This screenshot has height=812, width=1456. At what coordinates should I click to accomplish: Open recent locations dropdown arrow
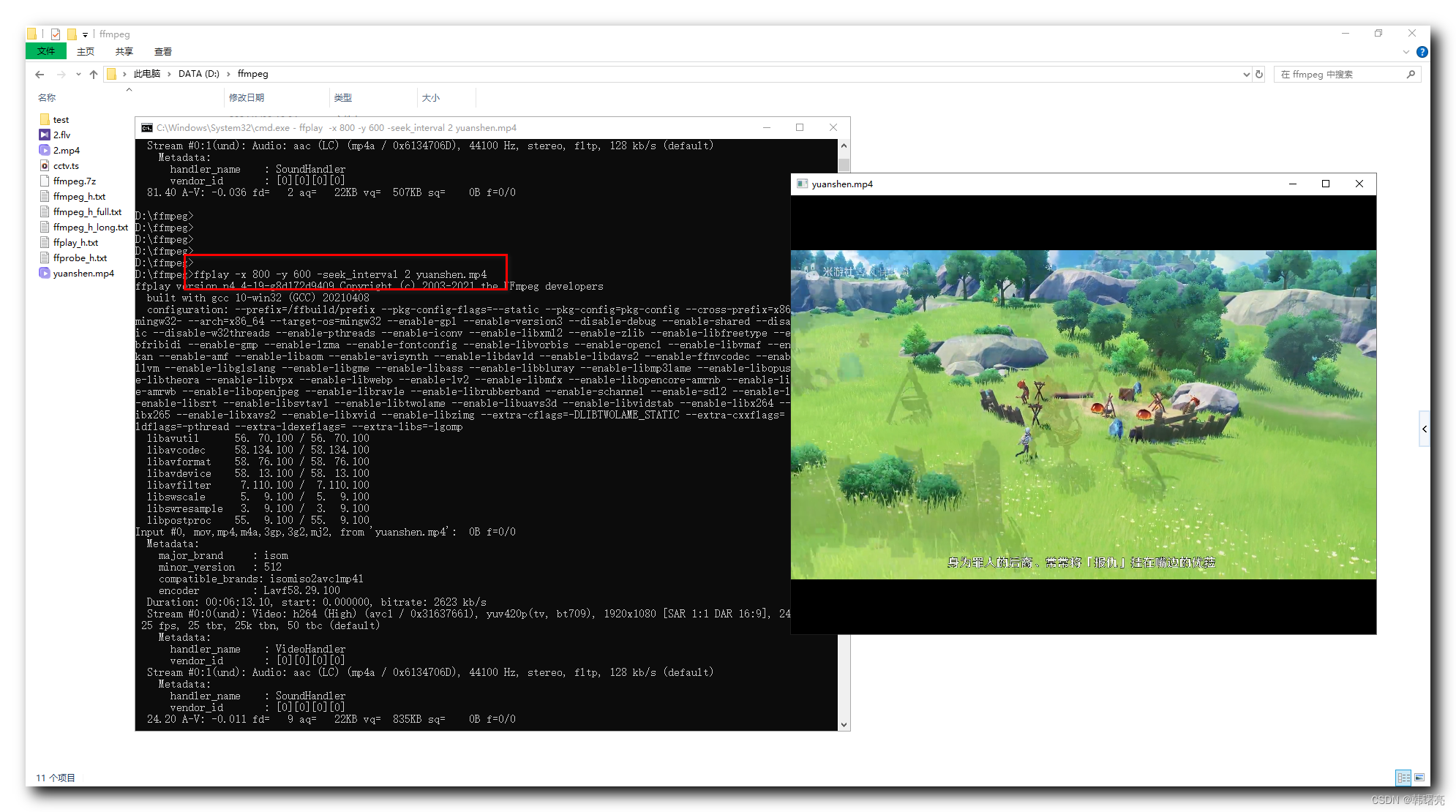tap(78, 75)
